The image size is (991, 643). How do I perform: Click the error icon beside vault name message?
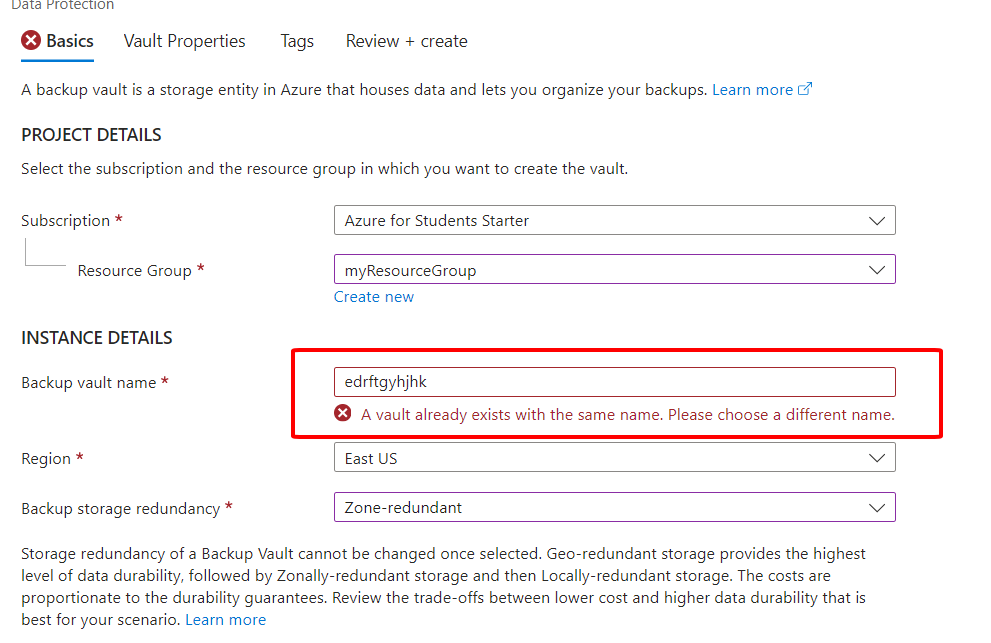343,413
